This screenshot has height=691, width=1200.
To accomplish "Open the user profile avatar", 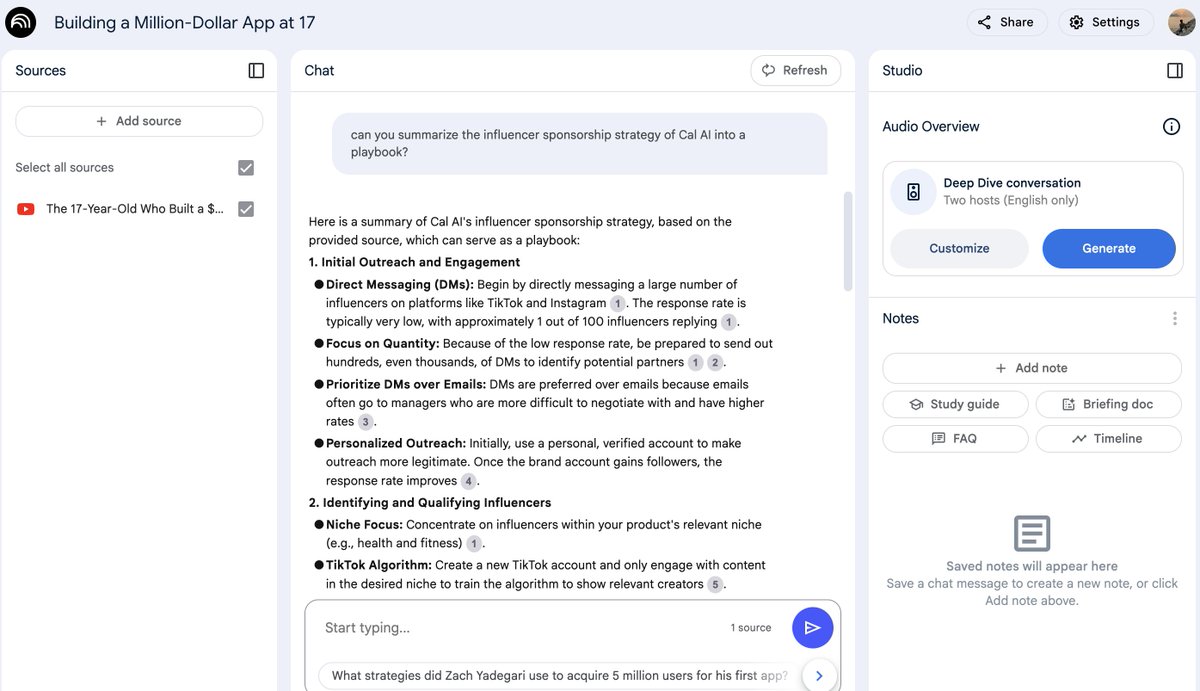I will (1181, 22).
